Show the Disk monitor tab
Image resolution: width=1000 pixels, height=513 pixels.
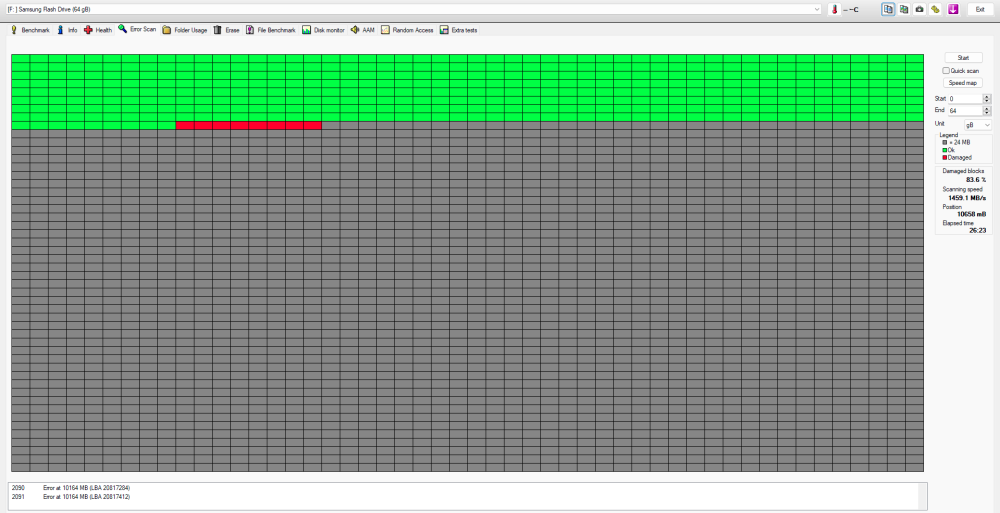point(323,30)
